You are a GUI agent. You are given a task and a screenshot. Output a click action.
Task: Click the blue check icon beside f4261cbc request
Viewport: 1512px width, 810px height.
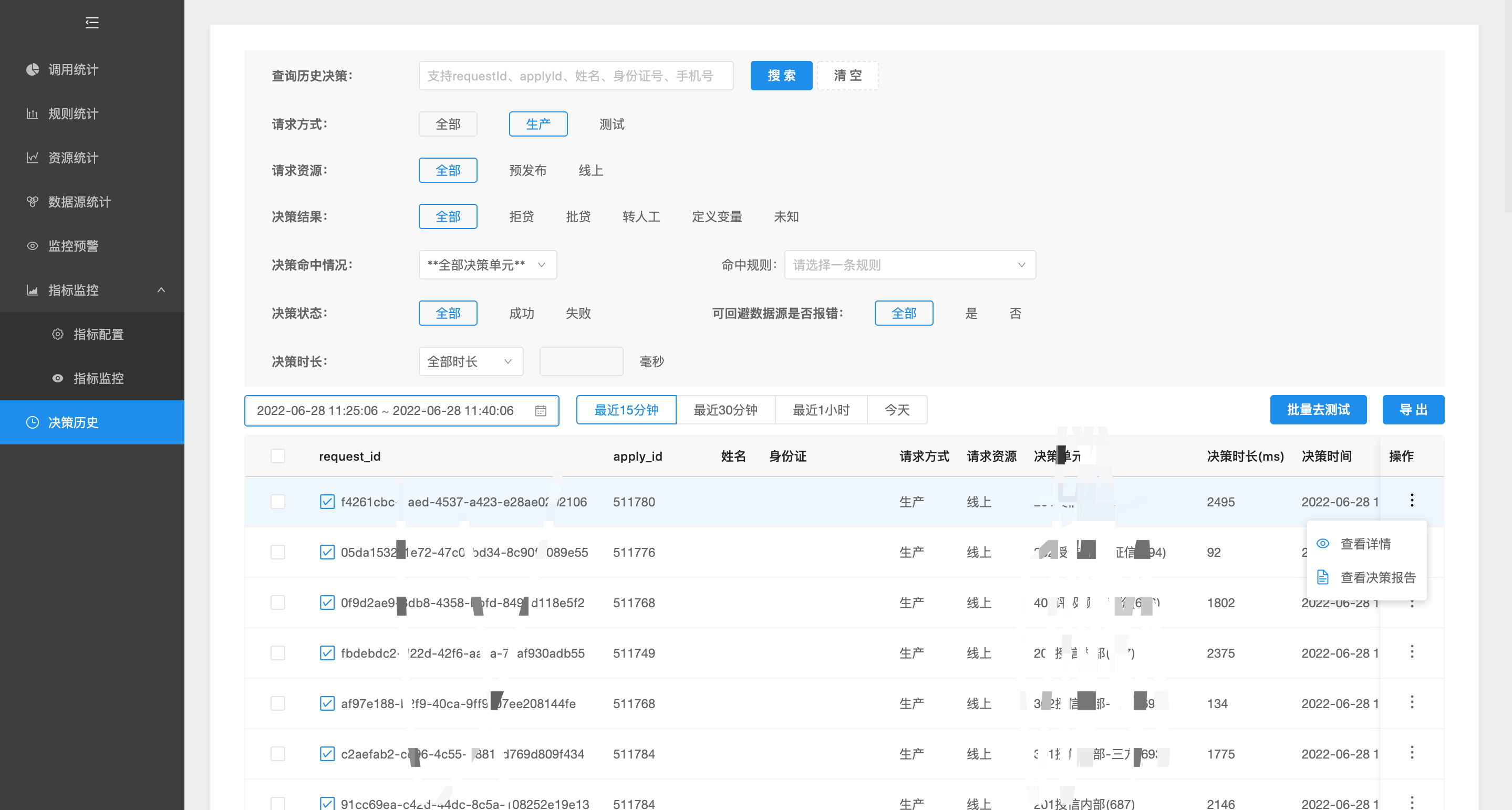(x=327, y=502)
